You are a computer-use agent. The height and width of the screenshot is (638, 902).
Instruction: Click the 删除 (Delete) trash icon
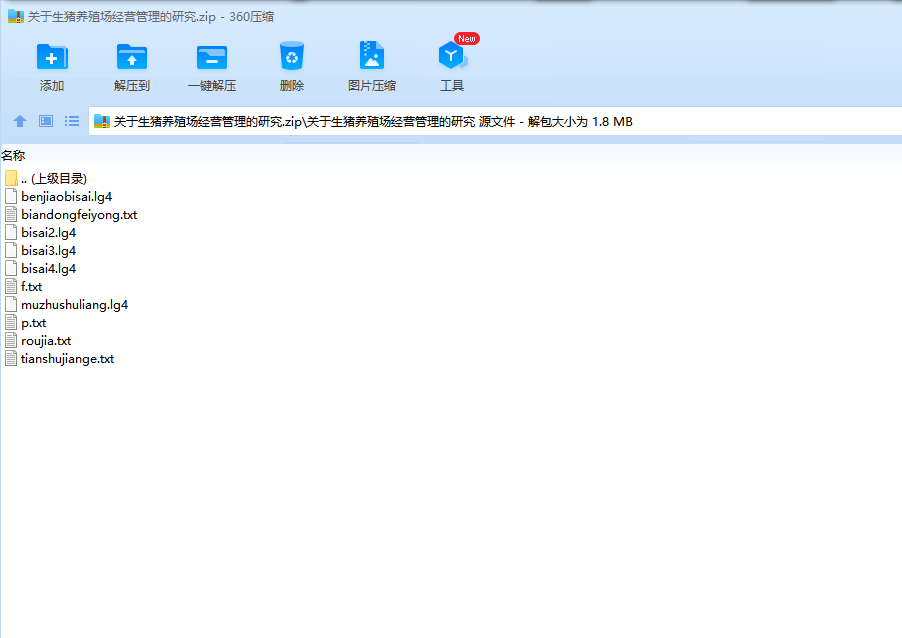[x=292, y=56]
